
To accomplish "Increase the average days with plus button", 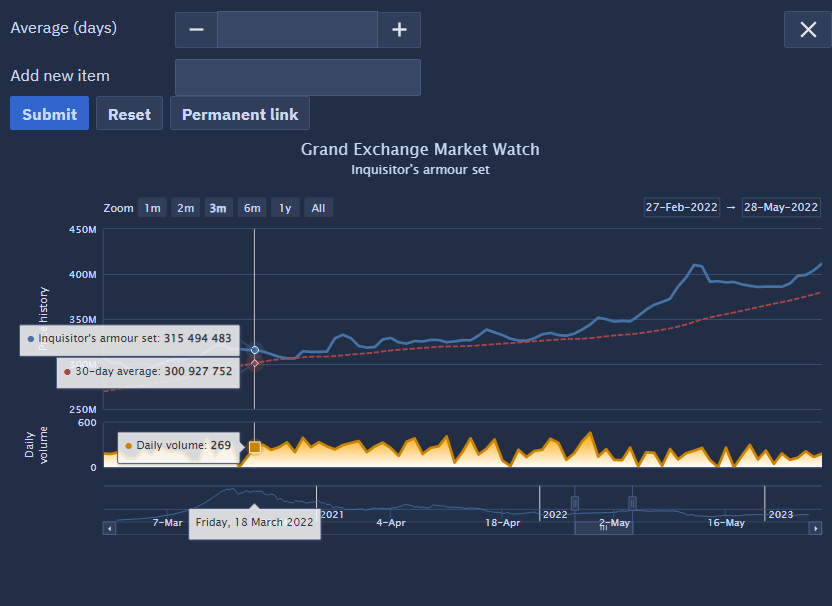I will [399, 30].
